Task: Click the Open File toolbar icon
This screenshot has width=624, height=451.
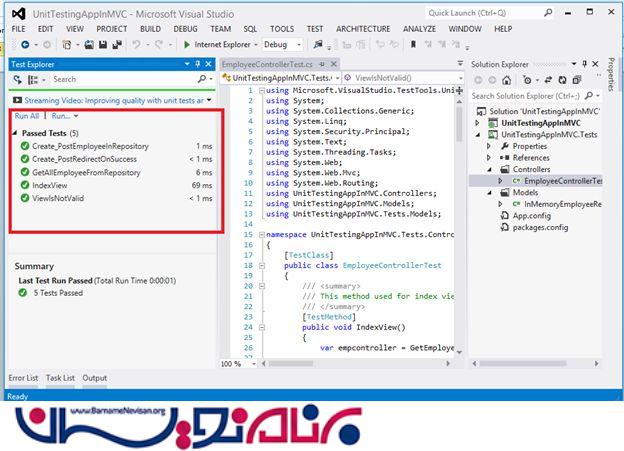Action: [89, 45]
